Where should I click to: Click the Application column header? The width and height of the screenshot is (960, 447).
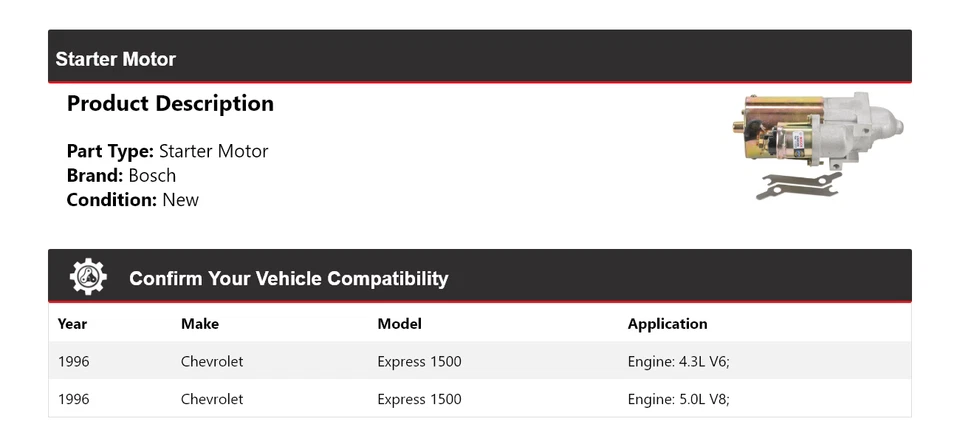pos(667,324)
